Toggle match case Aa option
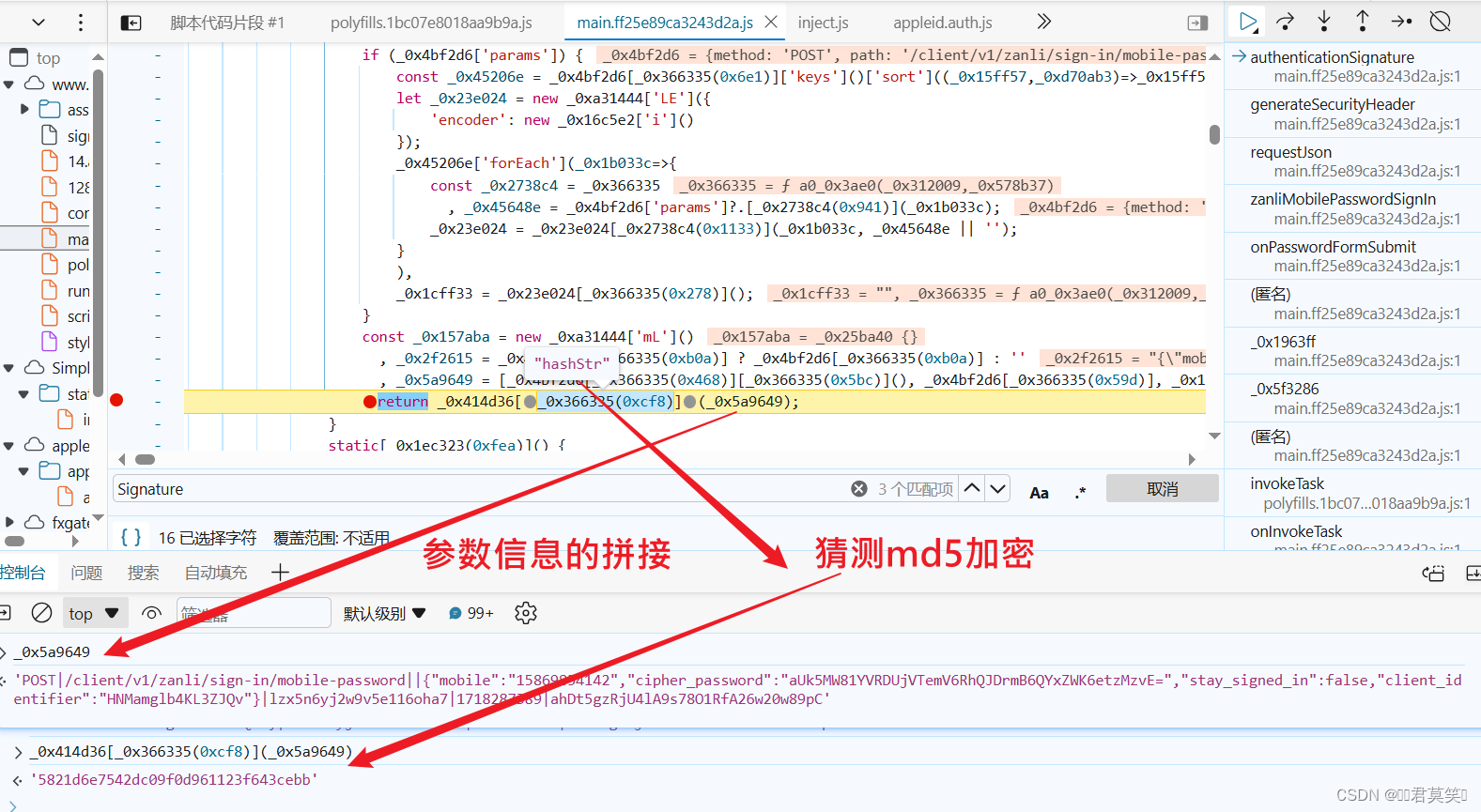Viewport: 1481px width, 812px height. click(1040, 492)
